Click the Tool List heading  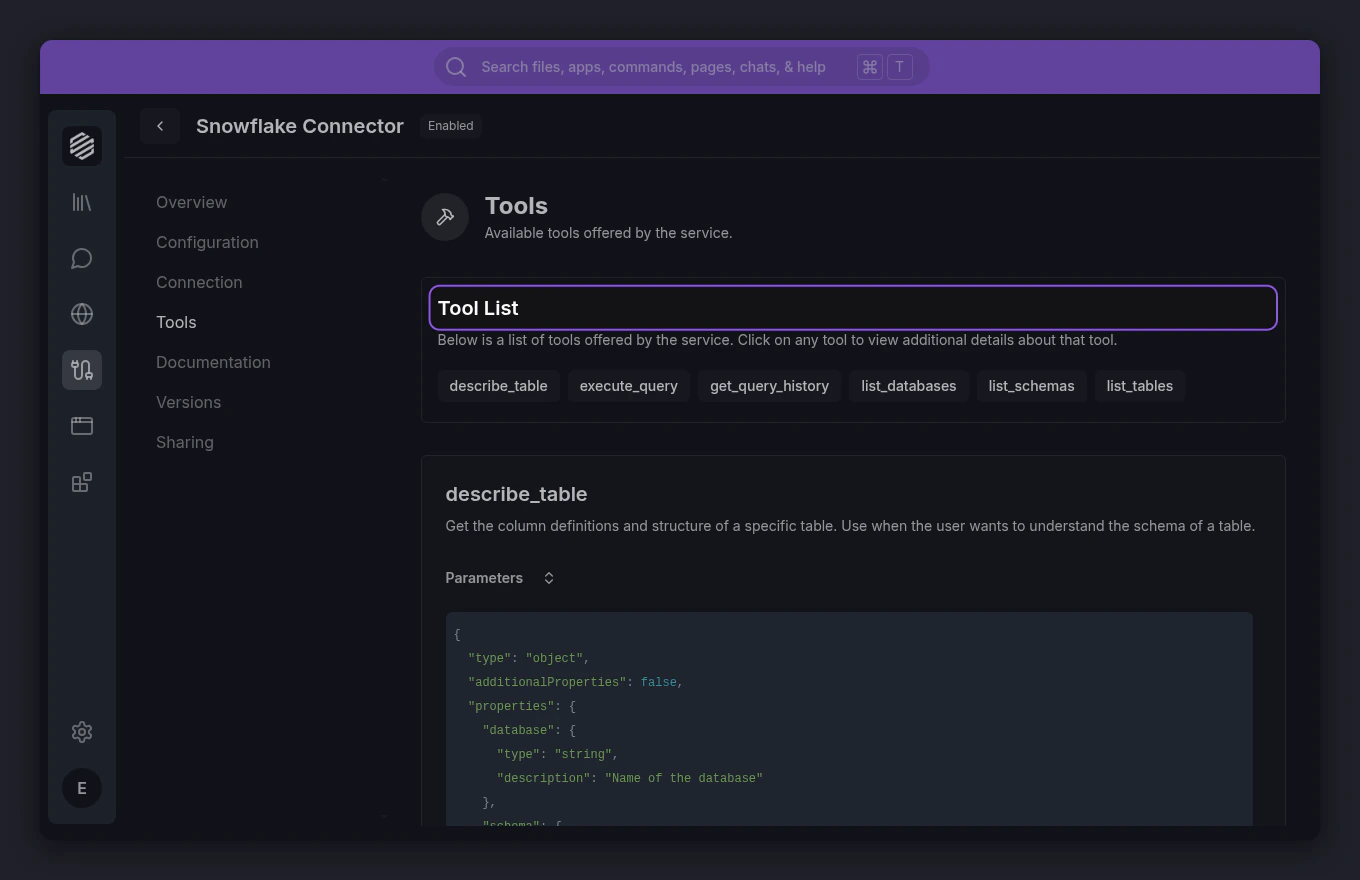pos(478,308)
